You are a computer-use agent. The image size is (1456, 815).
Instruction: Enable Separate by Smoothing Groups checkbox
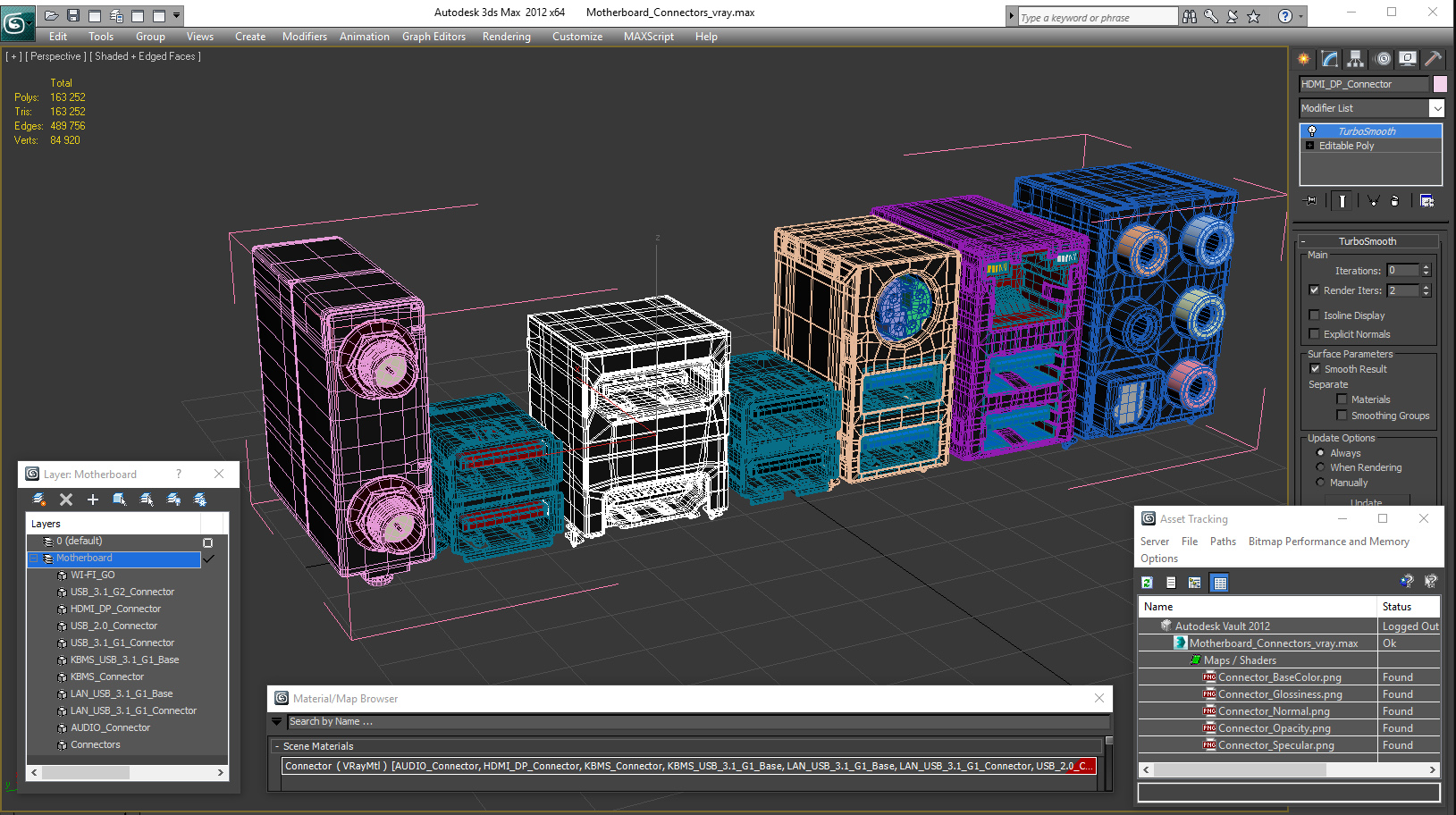[x=1342, y=416]
